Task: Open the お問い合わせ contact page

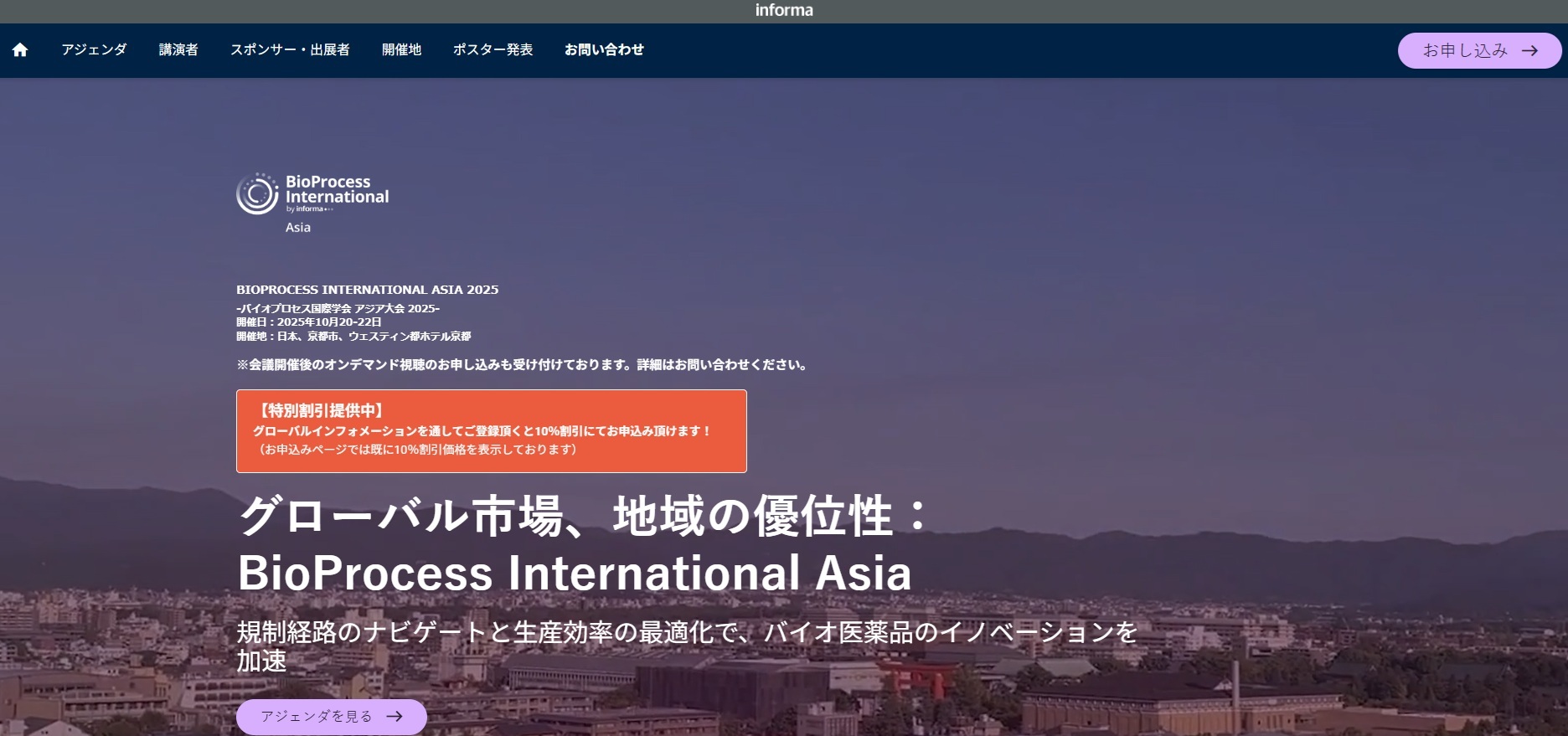Action: (604, 49)
